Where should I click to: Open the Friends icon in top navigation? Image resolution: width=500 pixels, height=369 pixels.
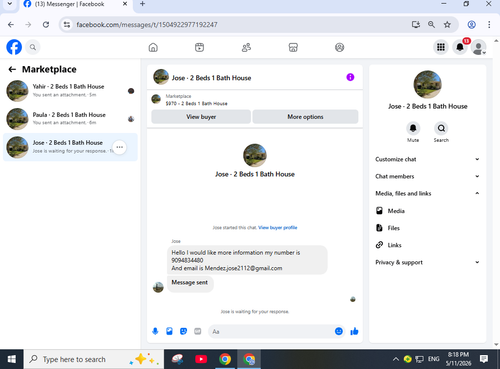click(x=246, y=47)
